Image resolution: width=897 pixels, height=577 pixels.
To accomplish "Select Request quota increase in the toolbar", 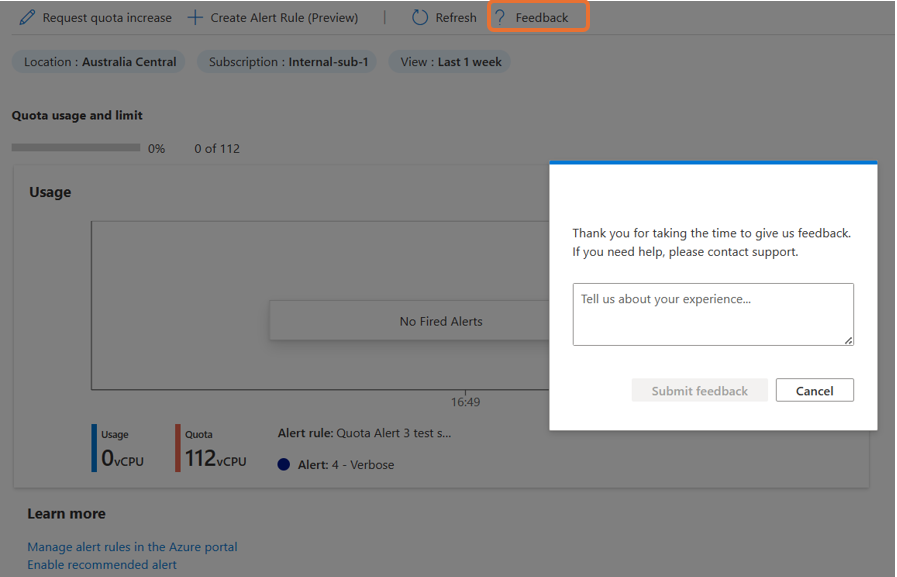I will pos(107,18).
